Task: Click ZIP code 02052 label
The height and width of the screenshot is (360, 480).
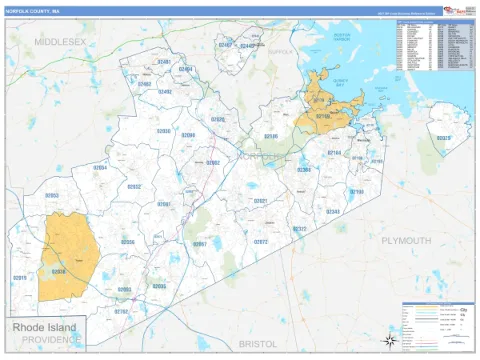Action: click(134, 187)
